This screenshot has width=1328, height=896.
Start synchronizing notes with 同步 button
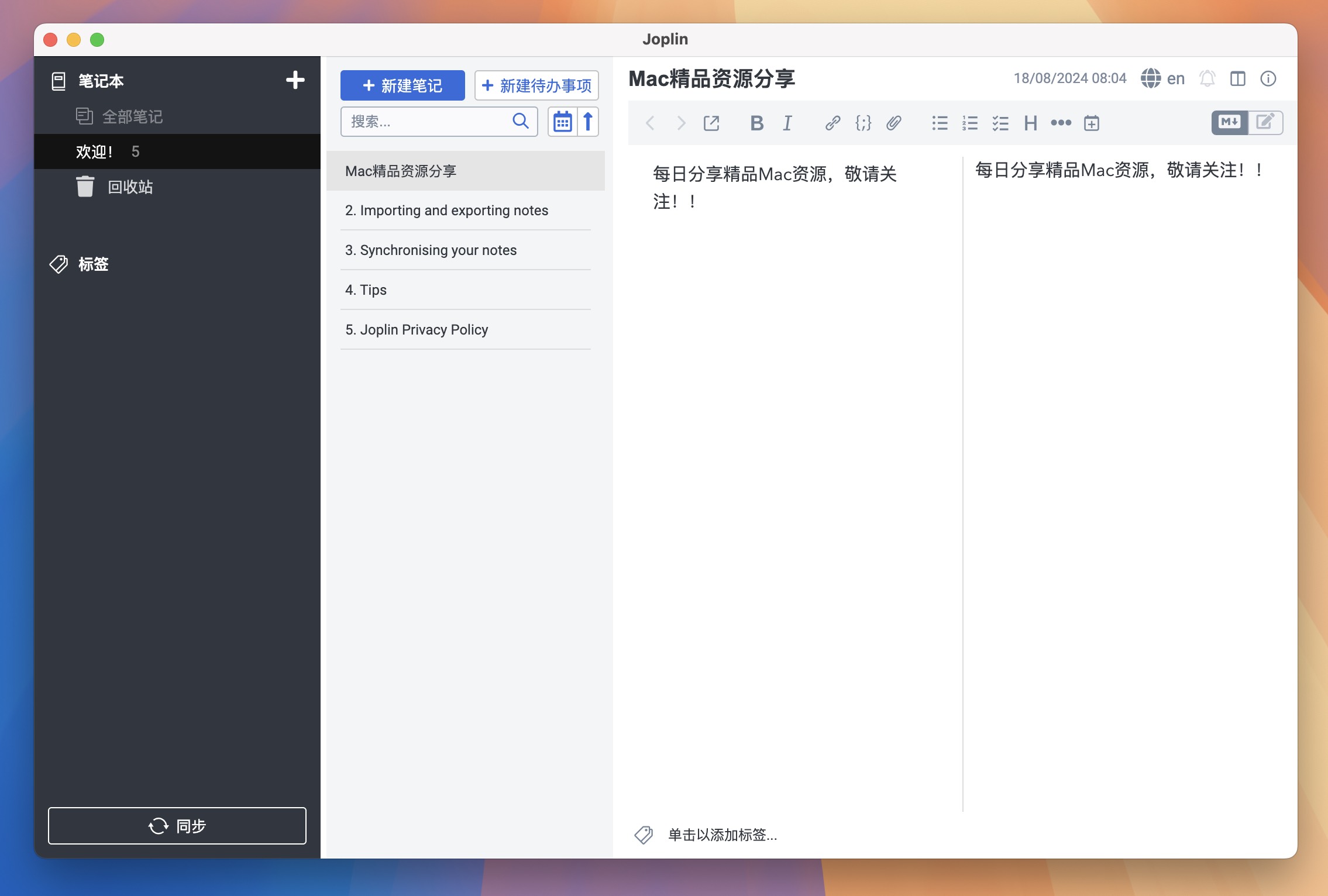(177, 826)
